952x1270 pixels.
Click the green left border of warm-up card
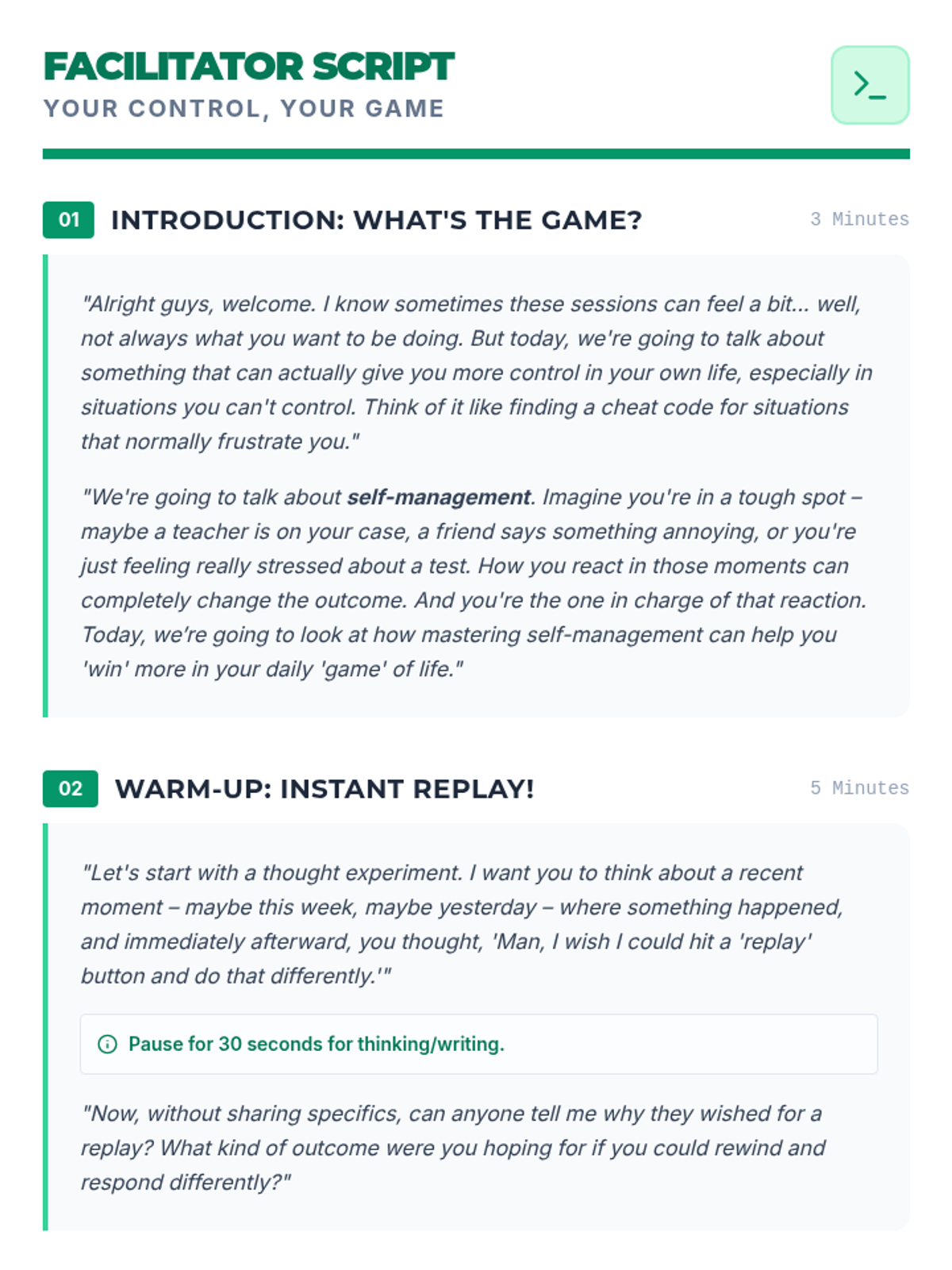point(45,1027)
